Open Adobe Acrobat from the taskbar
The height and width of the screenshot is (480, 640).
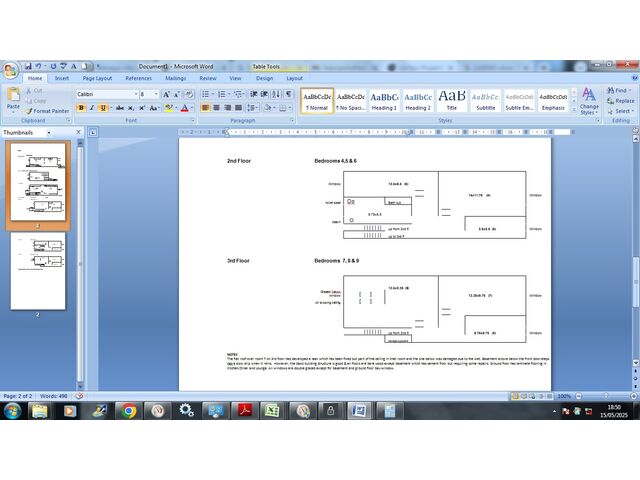(244, 410)
